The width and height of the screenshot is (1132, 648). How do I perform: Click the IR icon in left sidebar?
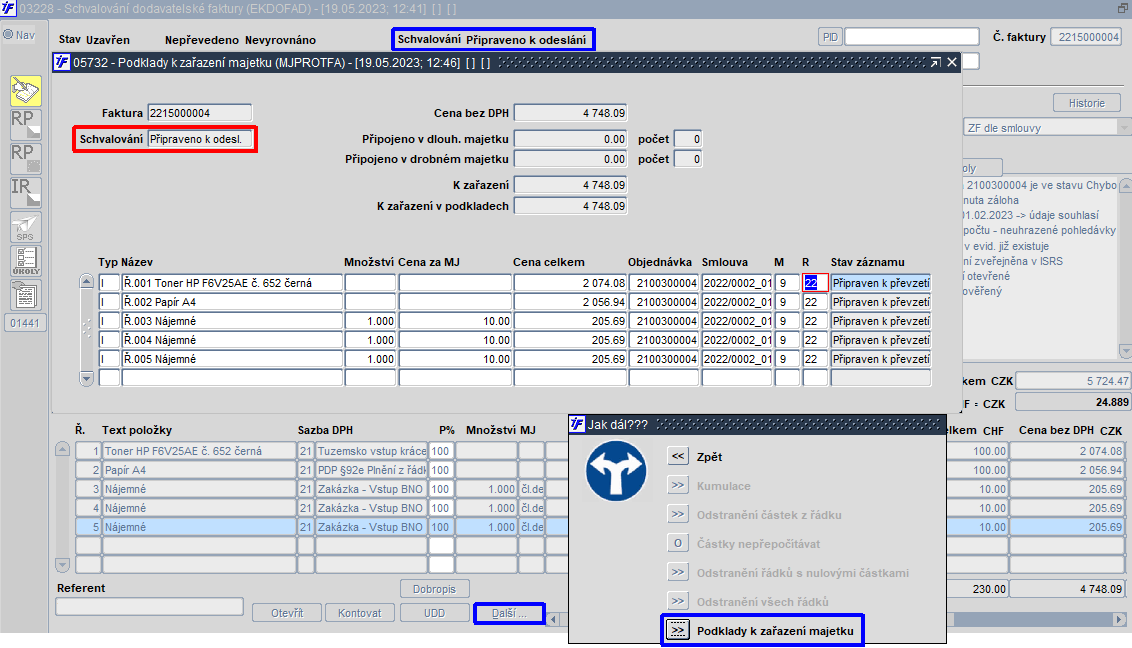(25, 192)
